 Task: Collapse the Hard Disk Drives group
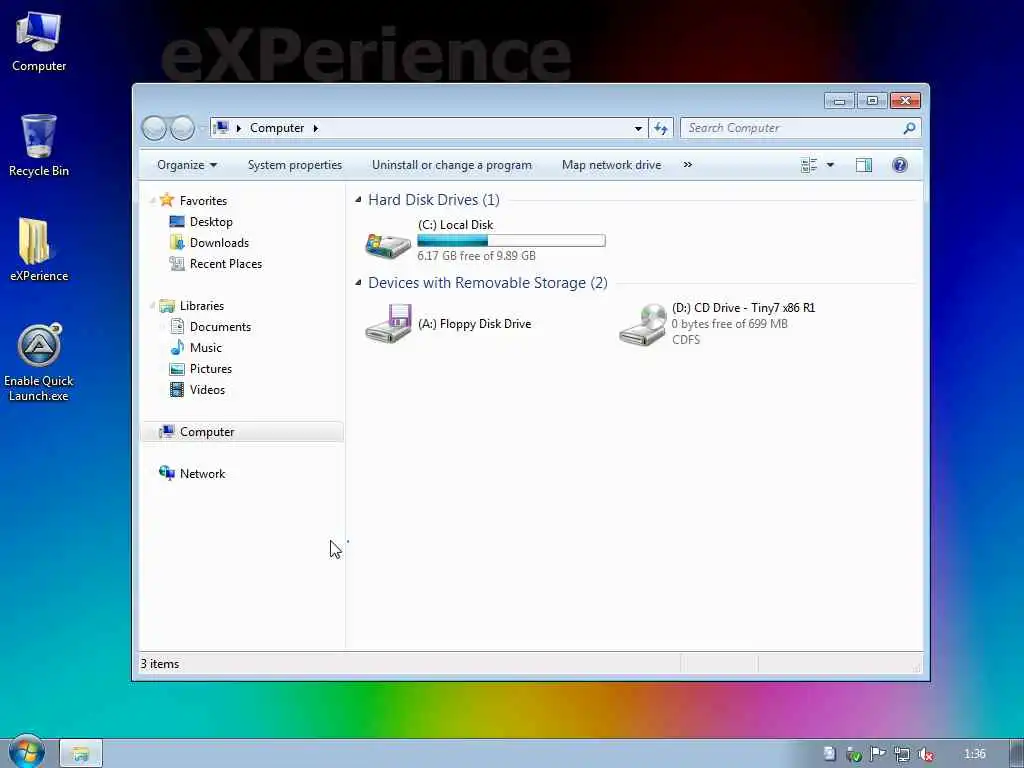point(358,200)
